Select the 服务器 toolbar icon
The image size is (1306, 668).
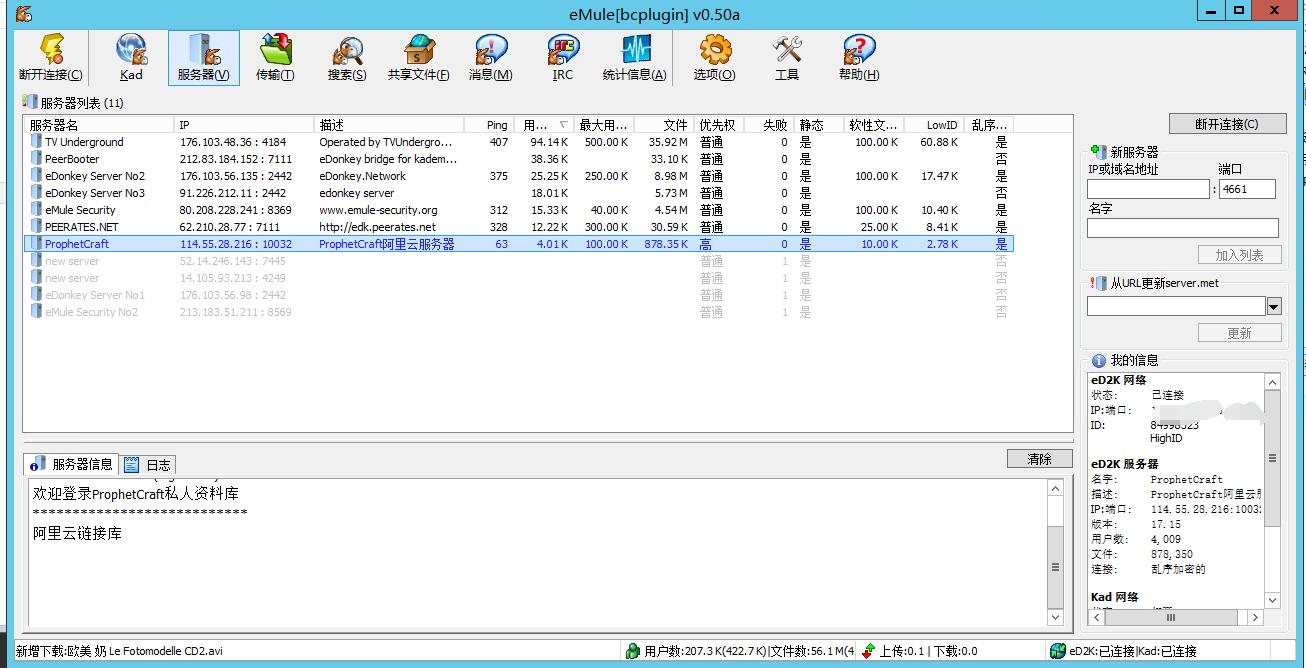(x=203, y=57)
